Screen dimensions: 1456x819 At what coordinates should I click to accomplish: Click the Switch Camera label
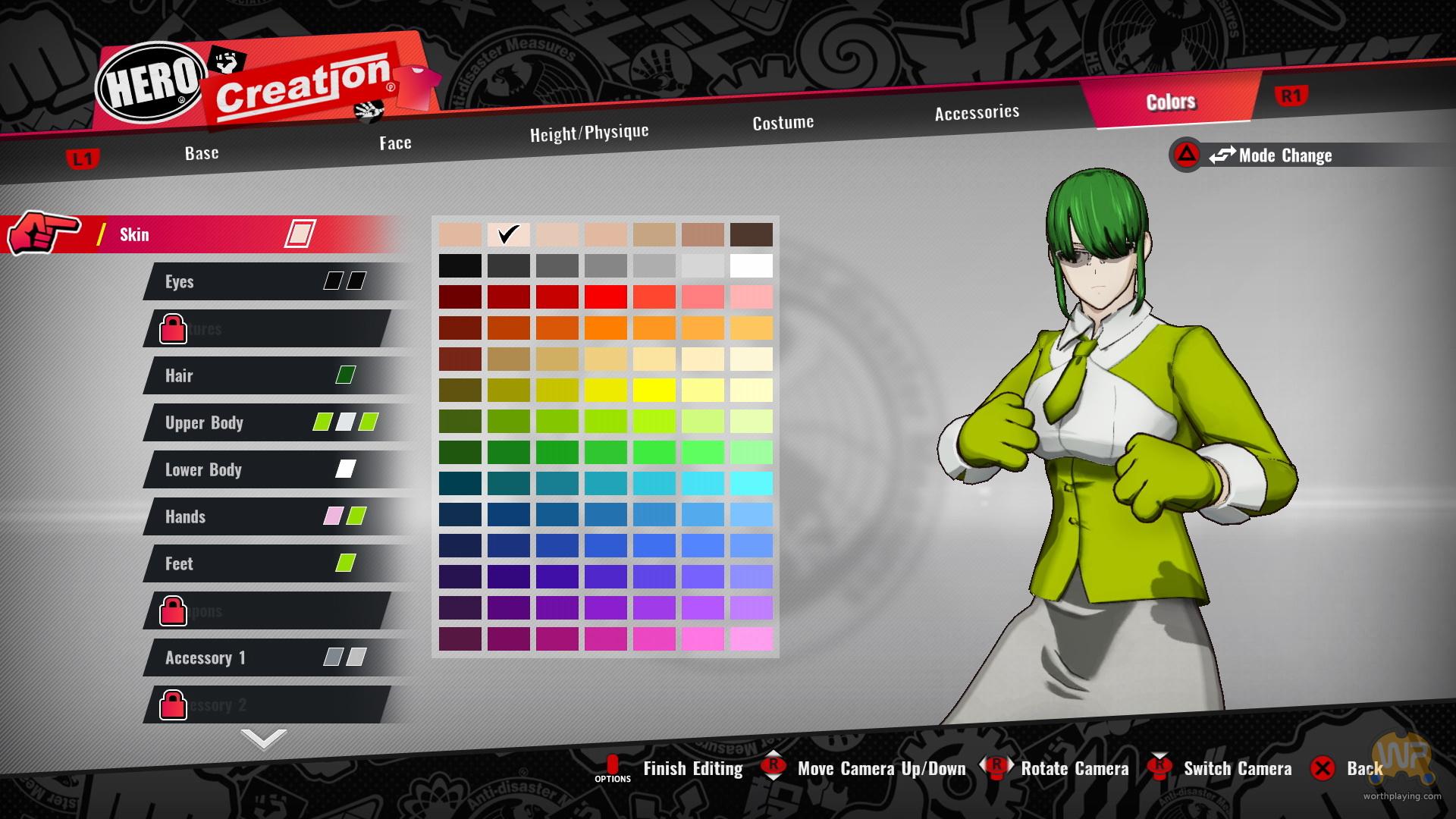point(1237,769)
